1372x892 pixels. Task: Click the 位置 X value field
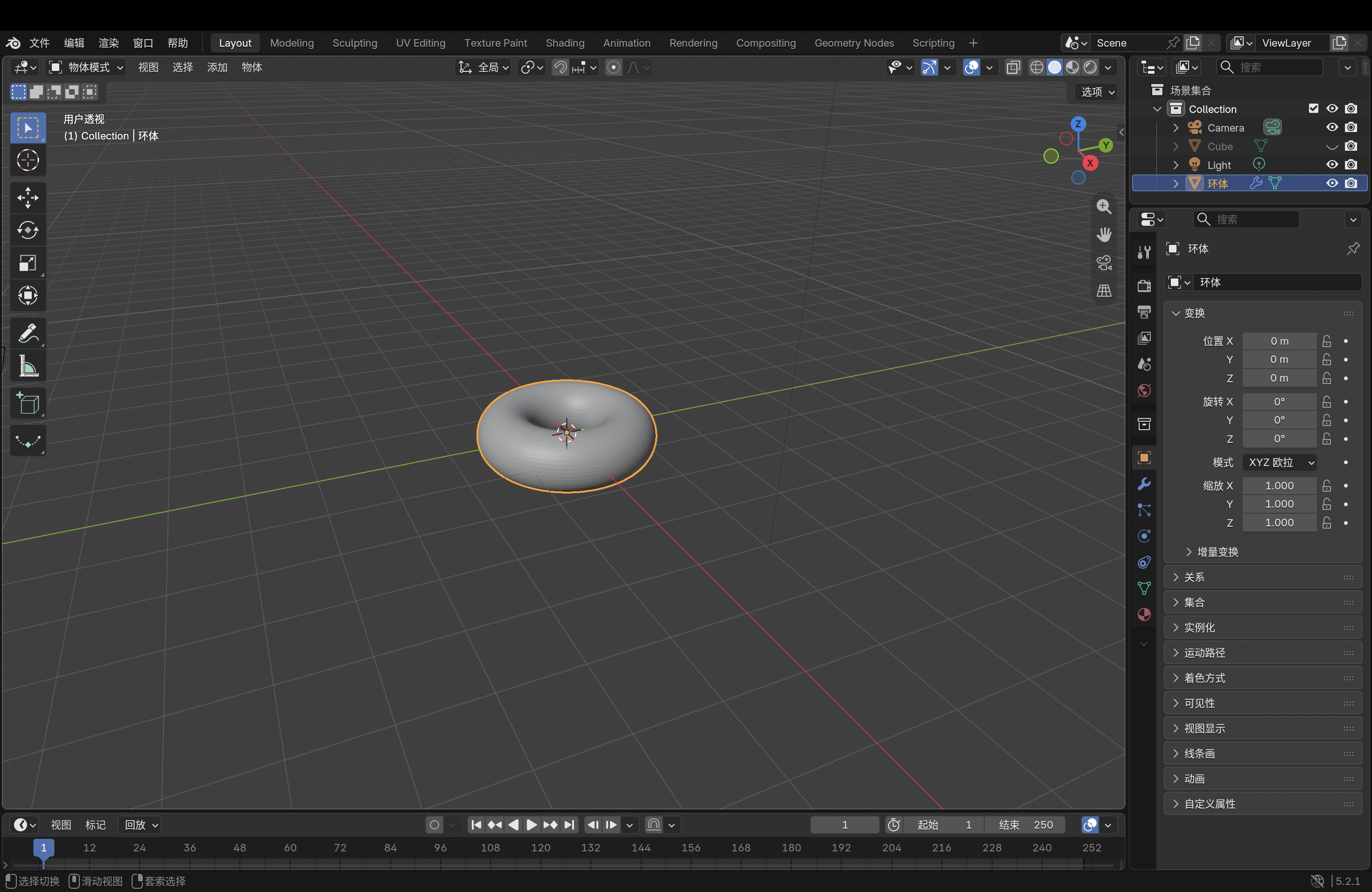(1279, 341)
